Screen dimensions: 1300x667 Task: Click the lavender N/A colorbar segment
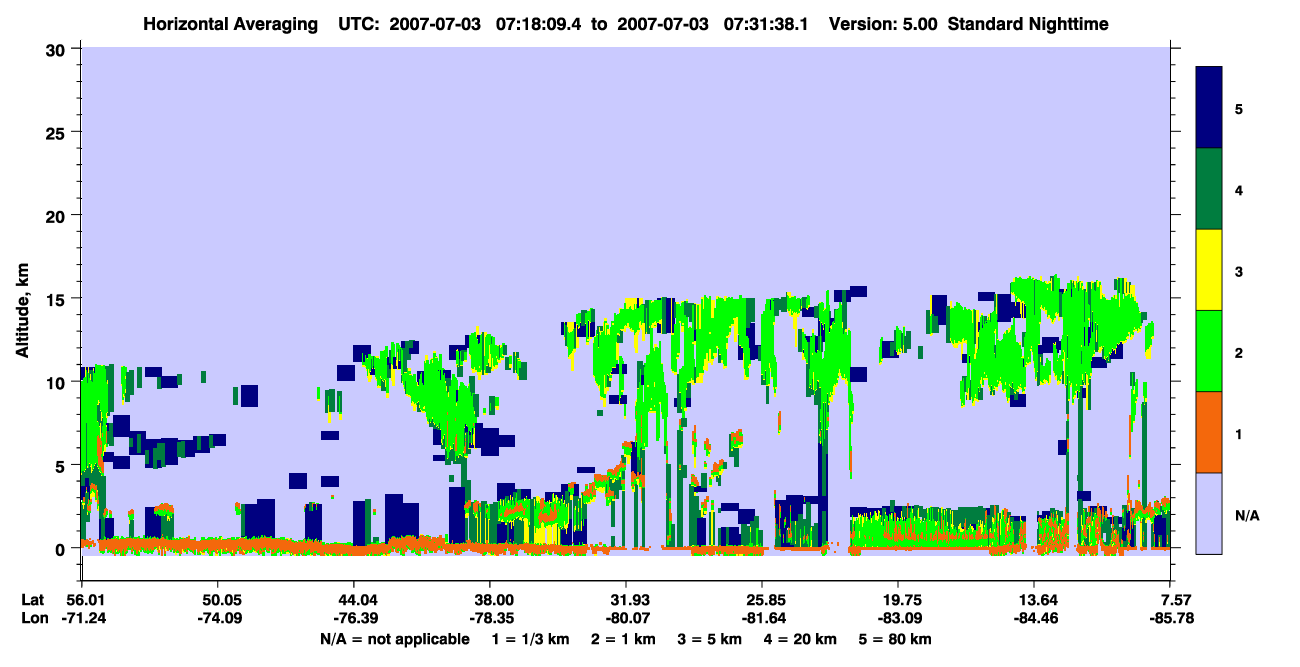1209,513
